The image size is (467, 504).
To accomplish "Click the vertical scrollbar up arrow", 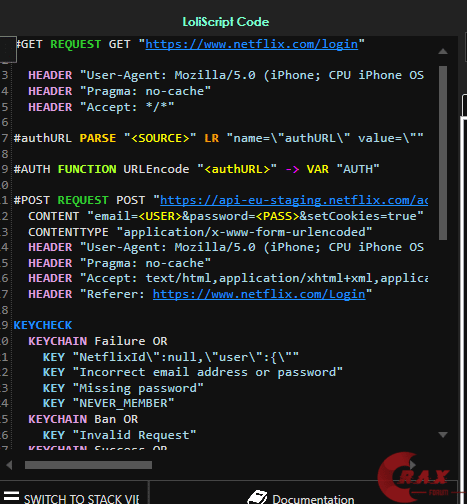I will tap(443, 51).
